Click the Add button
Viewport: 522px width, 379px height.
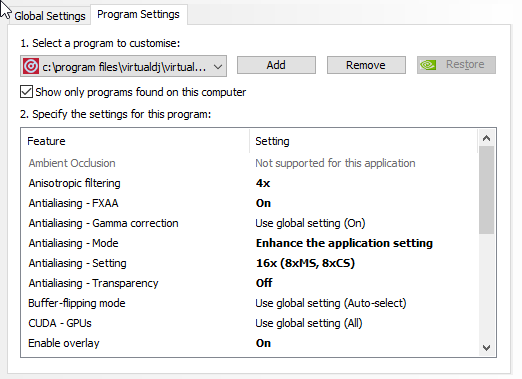276,65
